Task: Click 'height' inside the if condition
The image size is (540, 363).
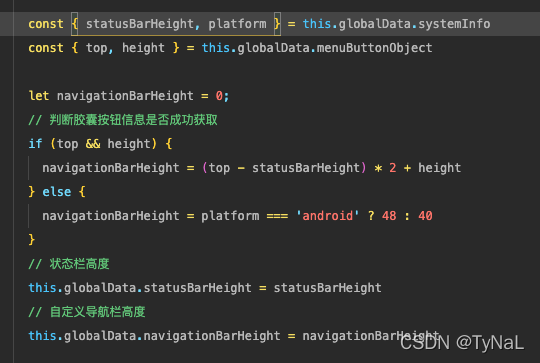Action: (129, 144)
